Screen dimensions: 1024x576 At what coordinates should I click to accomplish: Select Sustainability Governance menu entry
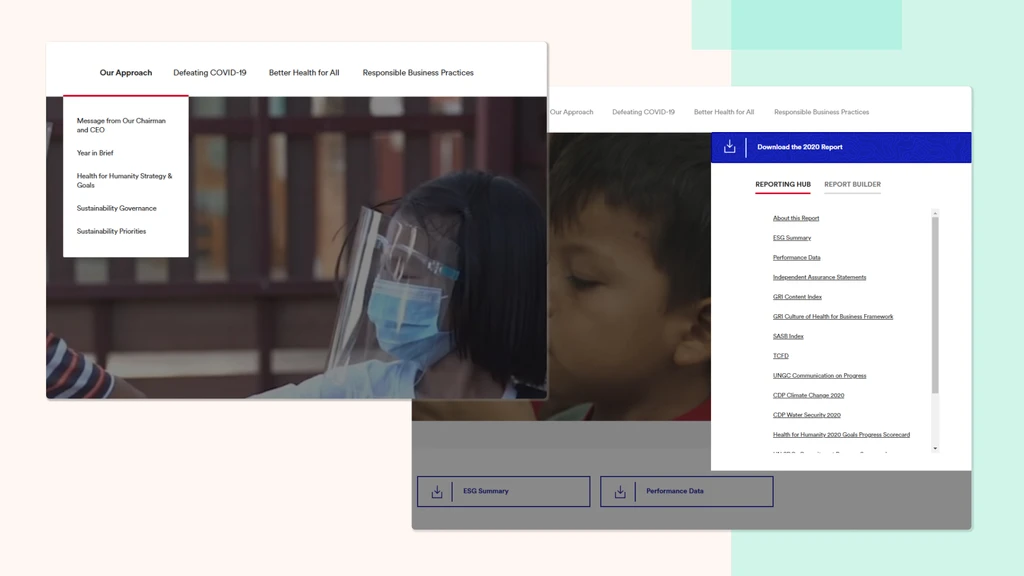(116, 208)
